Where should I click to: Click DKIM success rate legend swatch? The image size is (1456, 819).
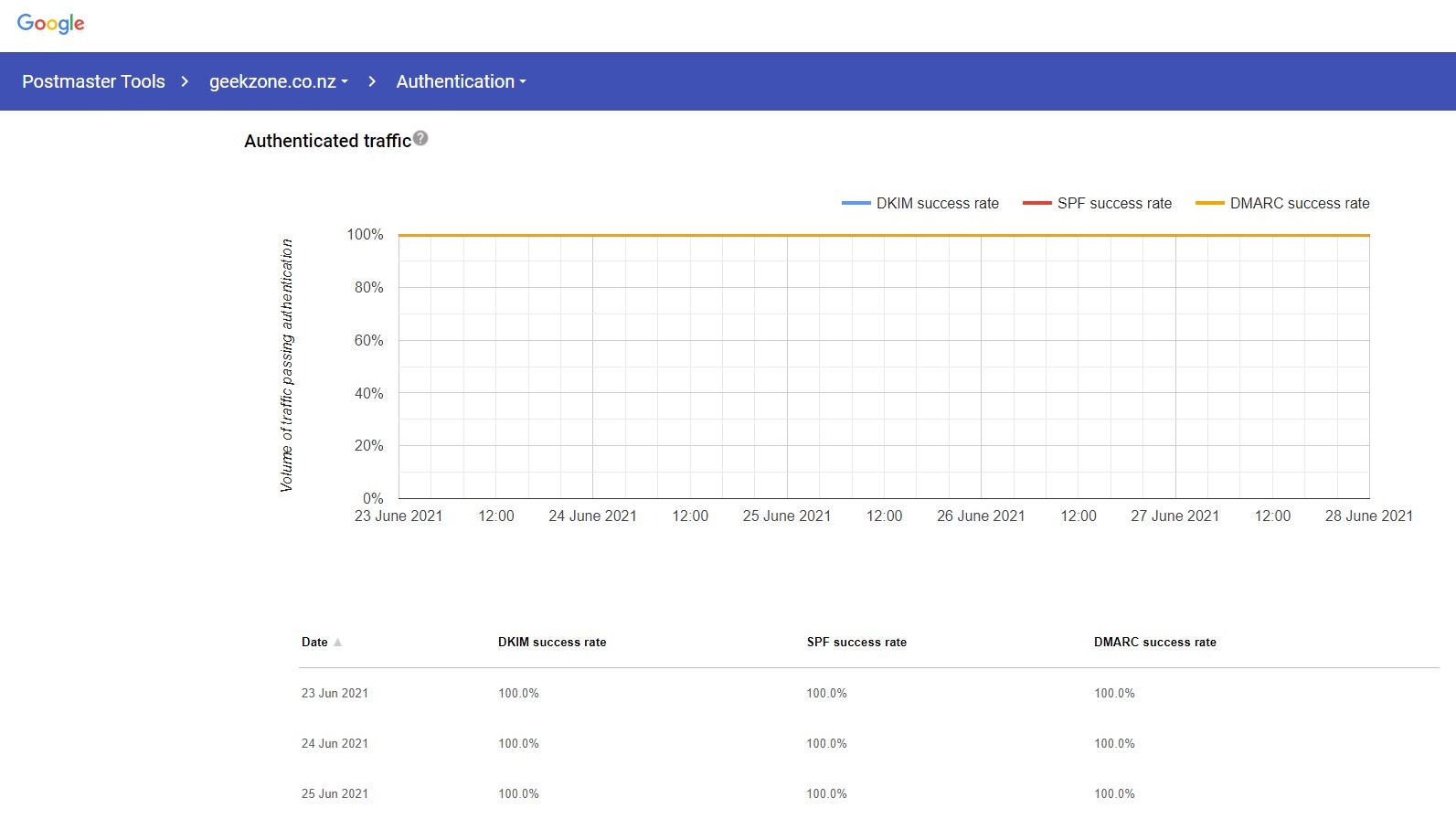tap(856, 203)
